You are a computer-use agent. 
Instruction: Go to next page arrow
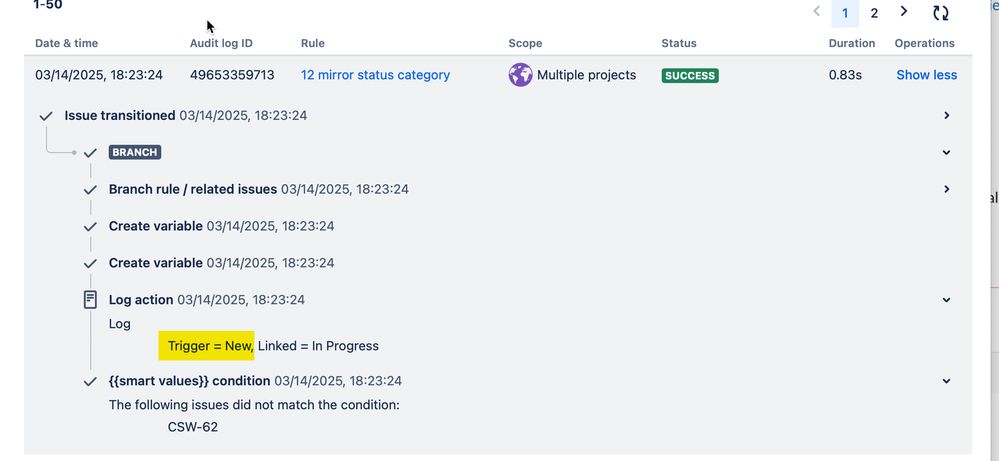coord(903,11)
